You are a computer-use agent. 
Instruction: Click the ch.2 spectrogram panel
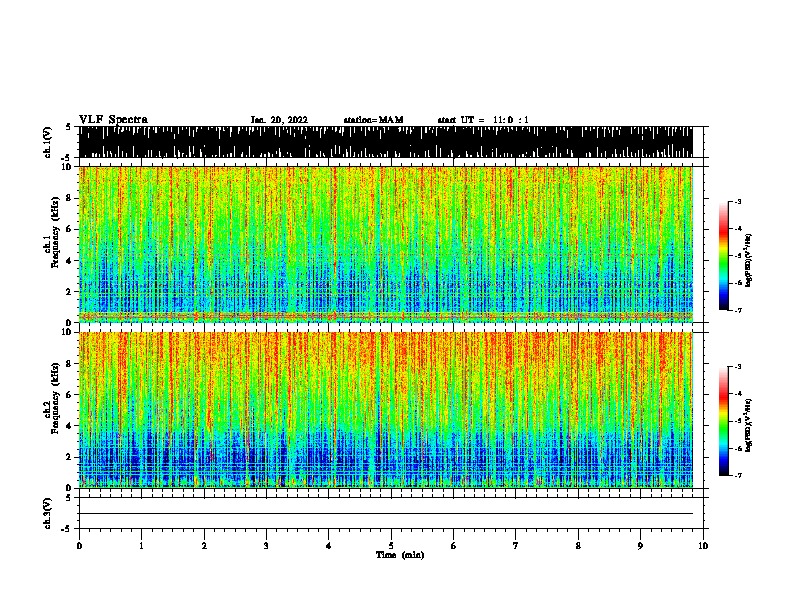coord(386,410)
